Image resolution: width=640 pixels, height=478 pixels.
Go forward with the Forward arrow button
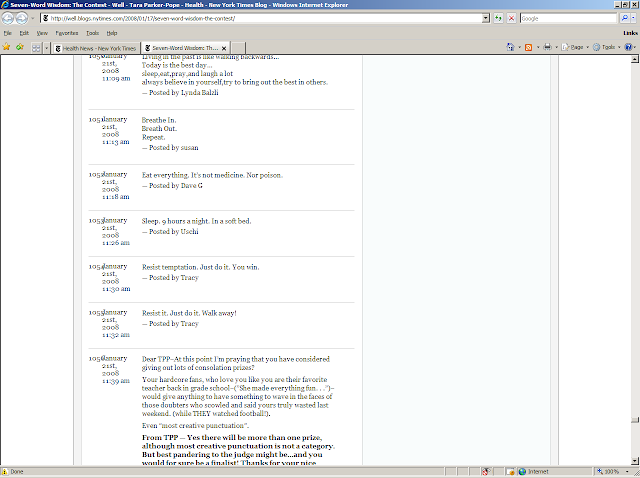point(22,18)
